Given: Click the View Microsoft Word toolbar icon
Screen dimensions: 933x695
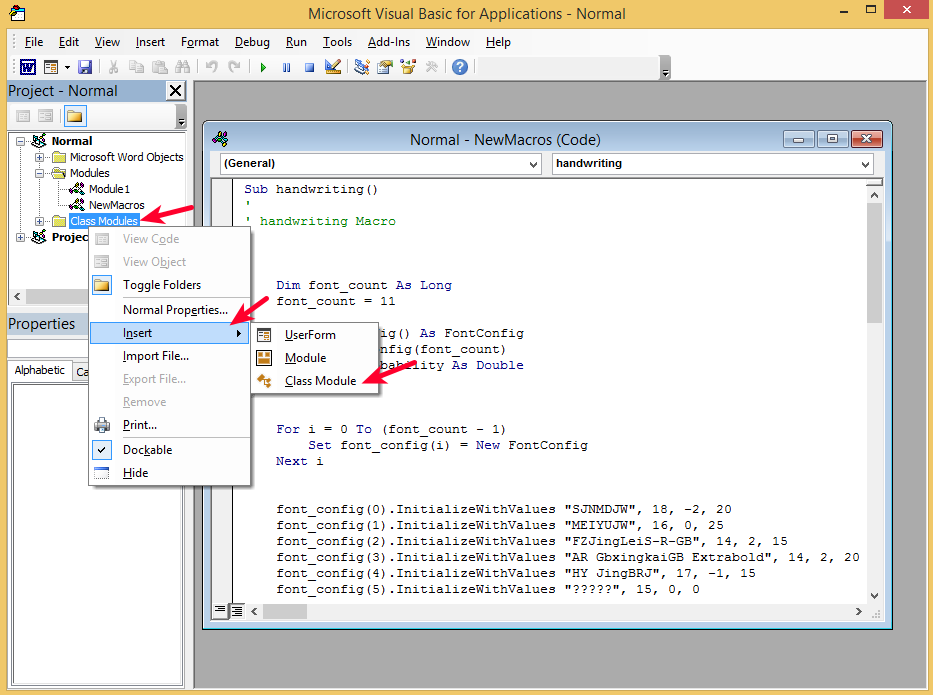Looking at the screenshot, I should click(x=27, y=67).
